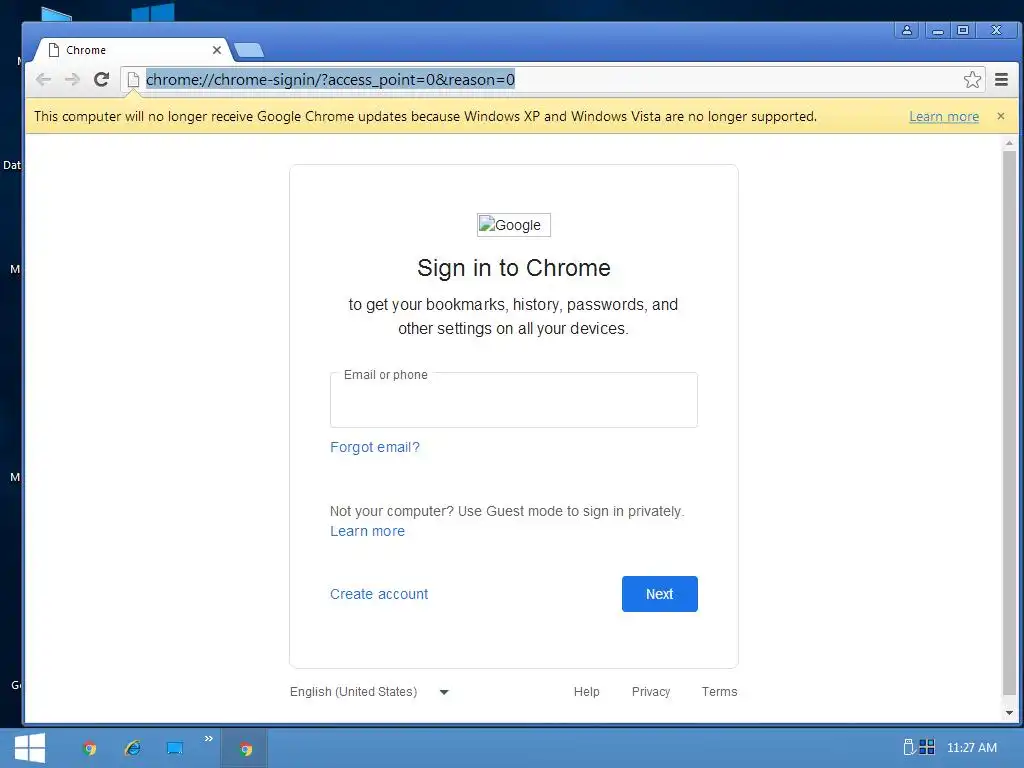Open the user profile icon in the title bar
1024x768 pixels.
[x=906, y=30]
